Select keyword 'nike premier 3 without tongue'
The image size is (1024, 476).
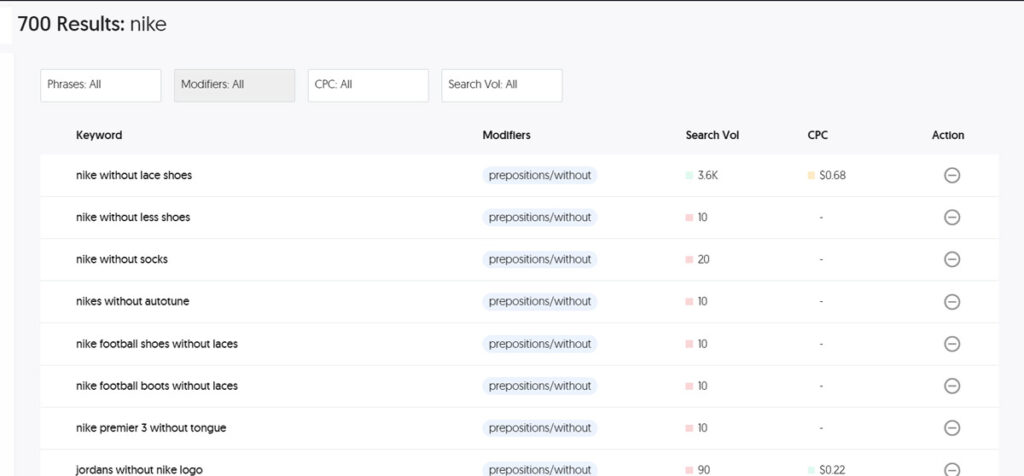tap(151, 428)
